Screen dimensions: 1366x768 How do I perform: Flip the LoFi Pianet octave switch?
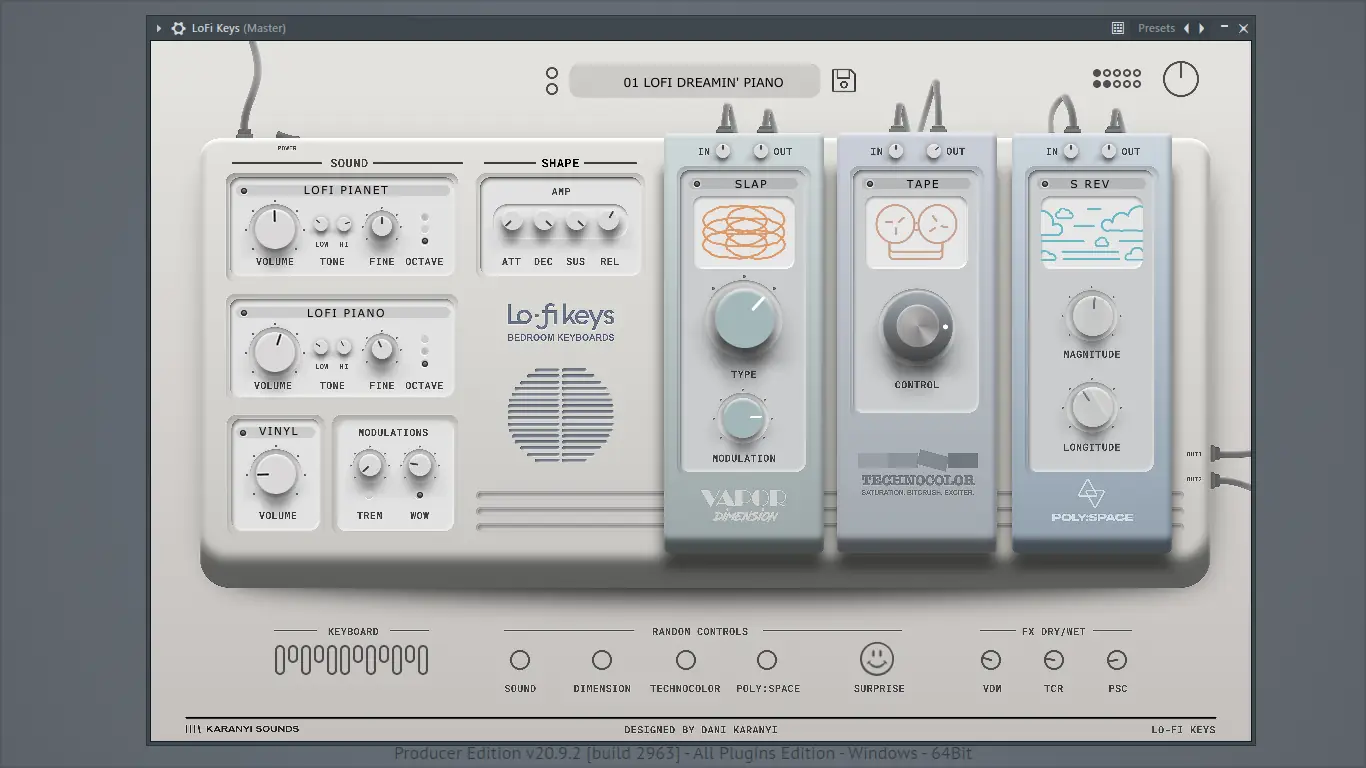tap(425, 229)
